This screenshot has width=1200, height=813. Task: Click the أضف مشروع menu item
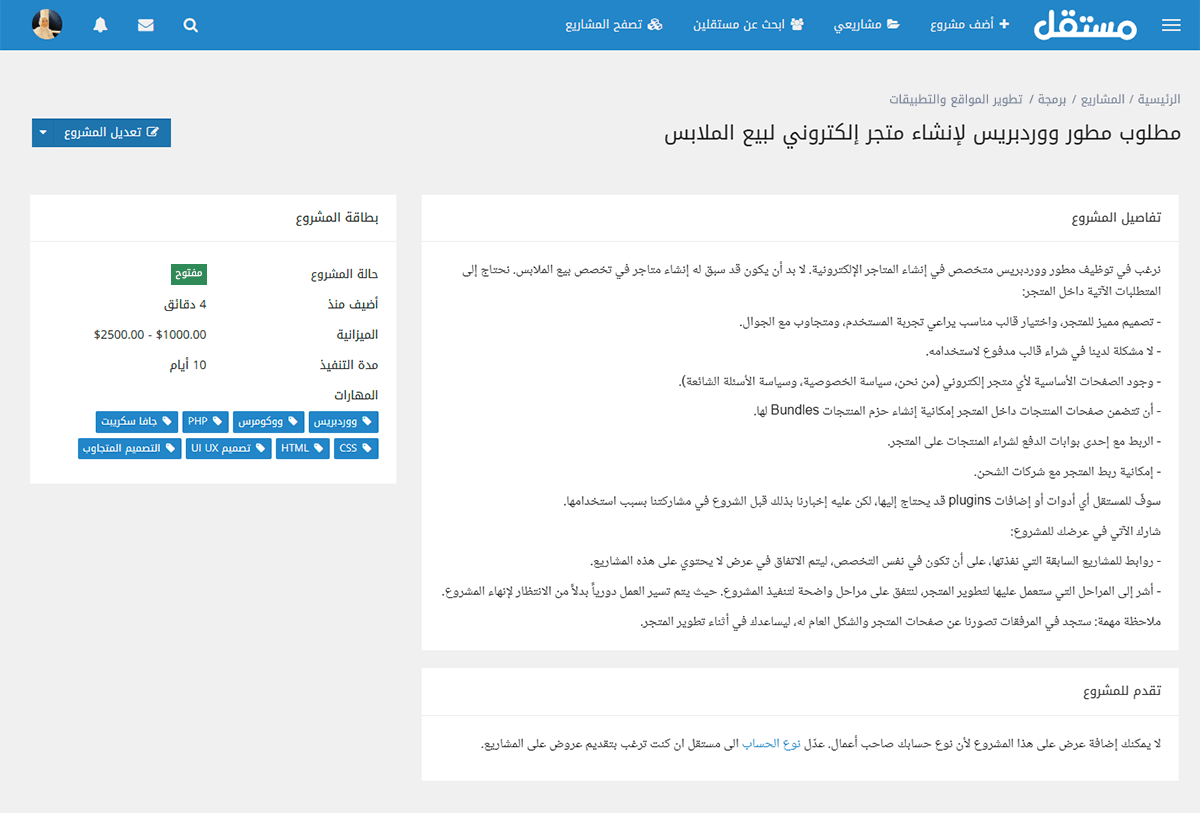pyautogui.click(x=969, y=25)
